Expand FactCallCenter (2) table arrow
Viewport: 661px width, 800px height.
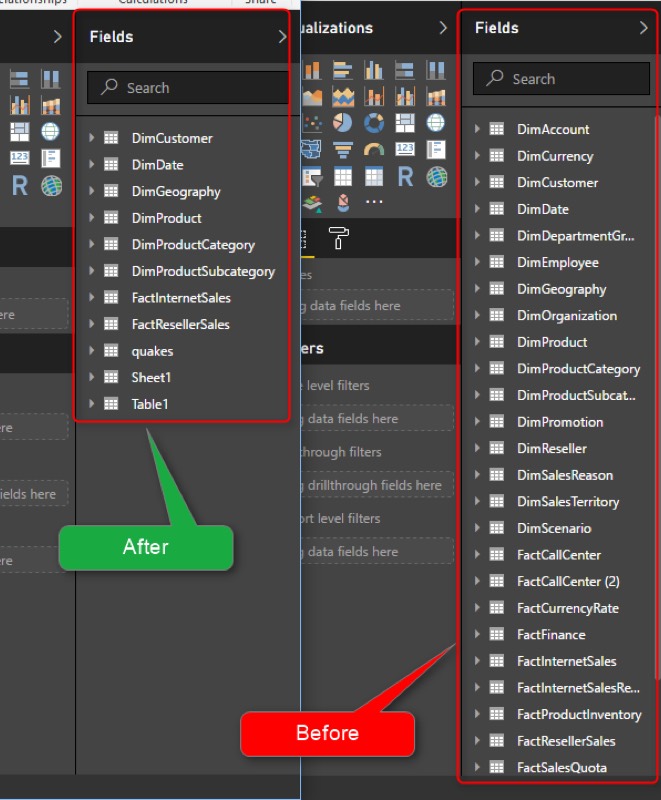click(x=477, y=581)
